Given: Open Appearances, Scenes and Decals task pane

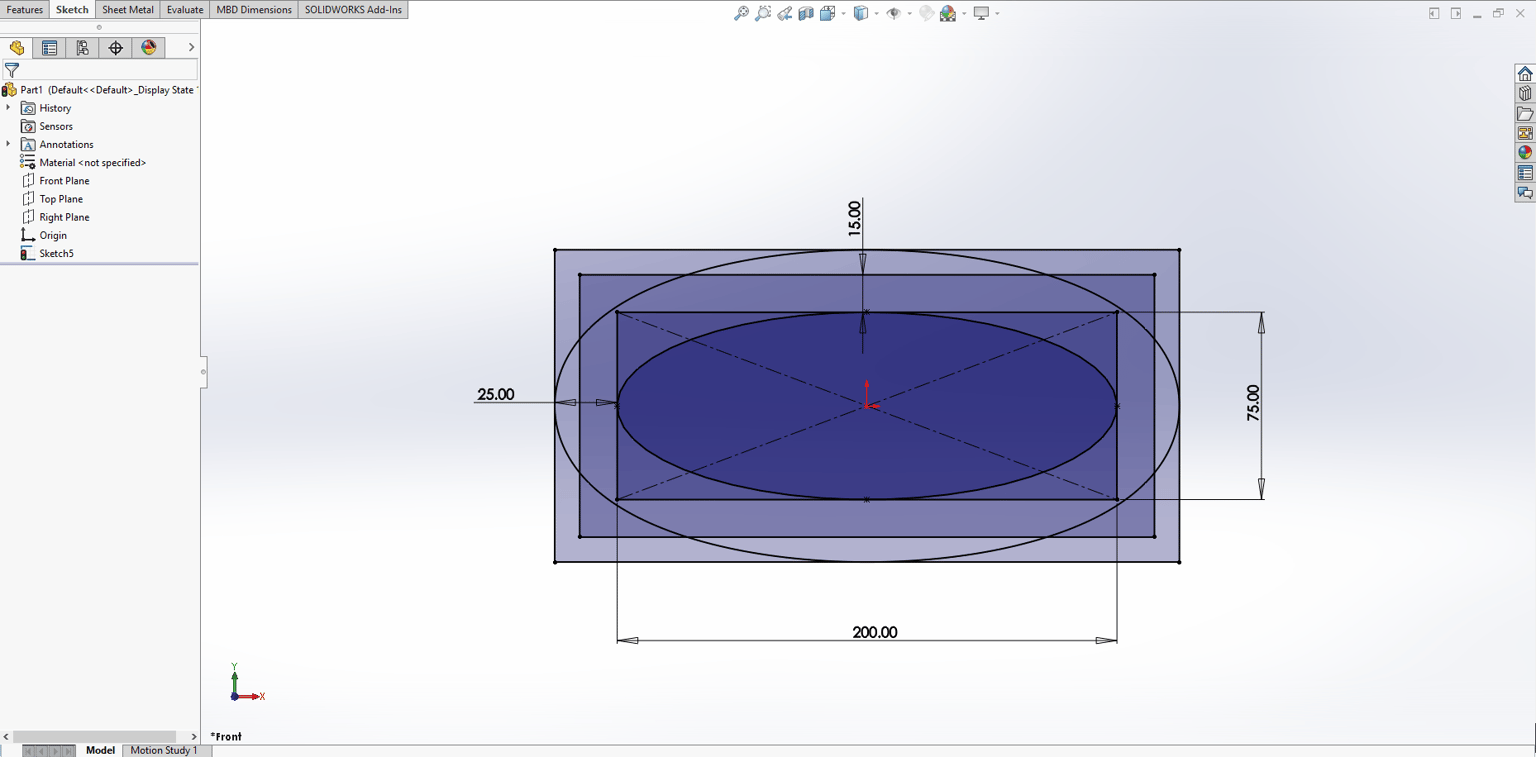Looking at the screenshot, I should pos(1525,153).
